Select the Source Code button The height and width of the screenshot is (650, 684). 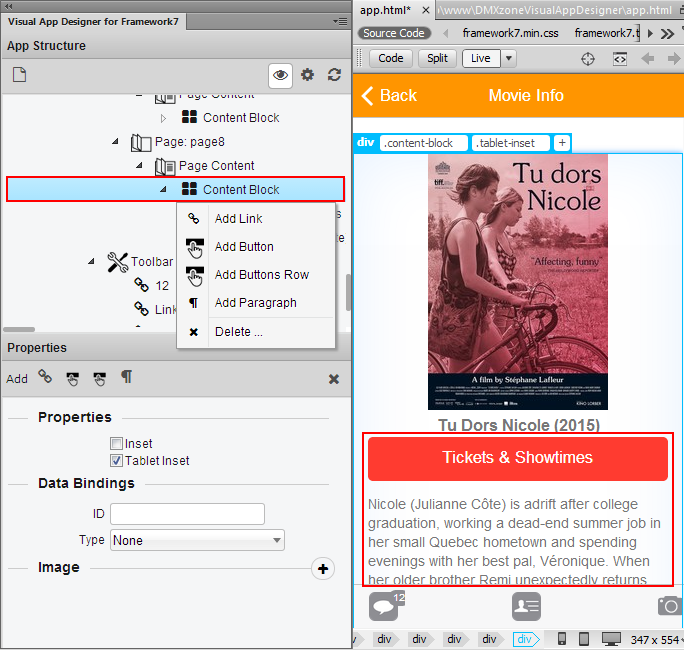click(394, 33)
